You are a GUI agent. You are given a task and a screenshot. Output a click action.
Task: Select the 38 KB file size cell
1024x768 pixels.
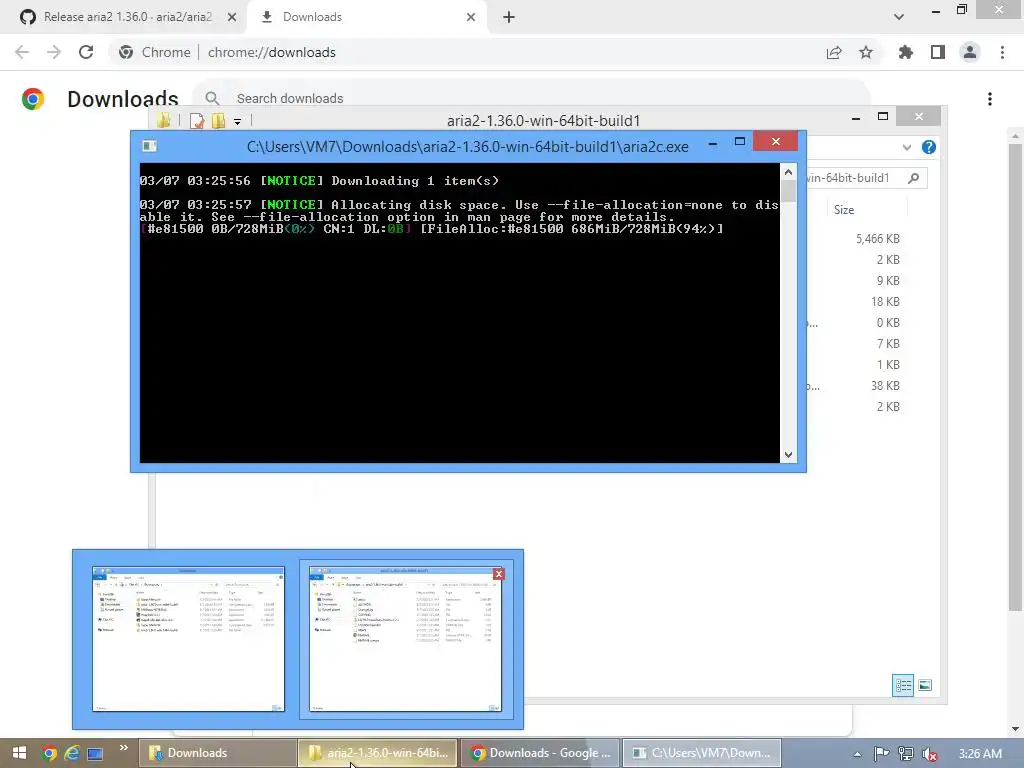(x=885, y=386)
